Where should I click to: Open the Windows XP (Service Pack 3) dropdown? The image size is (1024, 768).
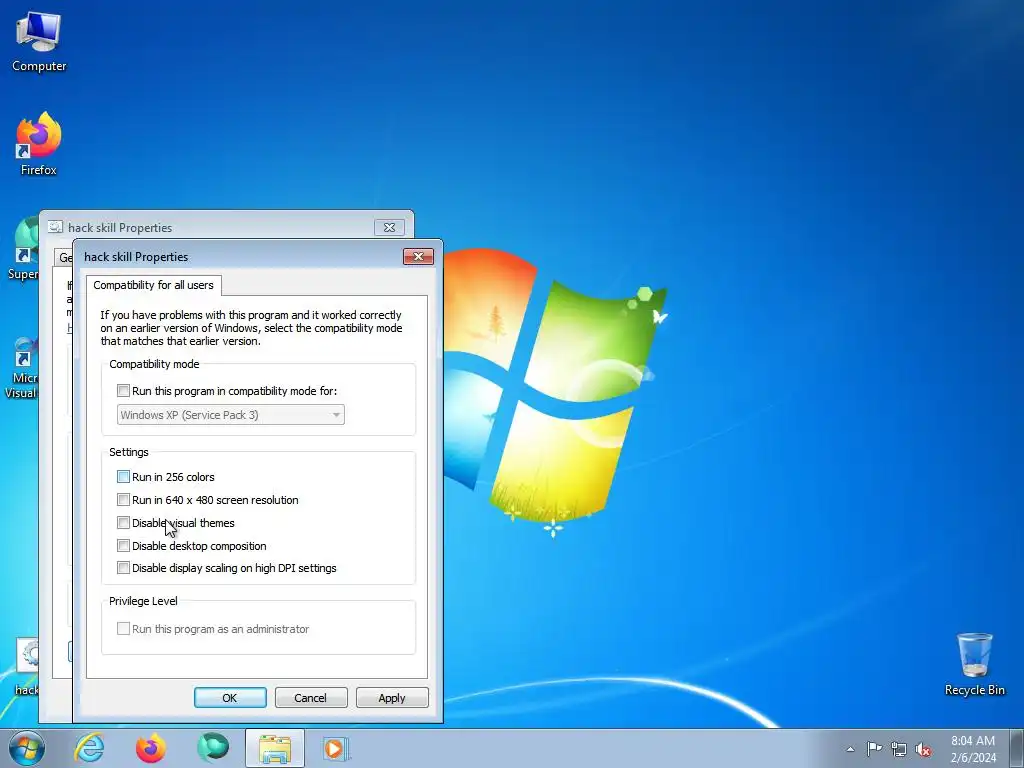pyautogui.click(x=231, y=415)
